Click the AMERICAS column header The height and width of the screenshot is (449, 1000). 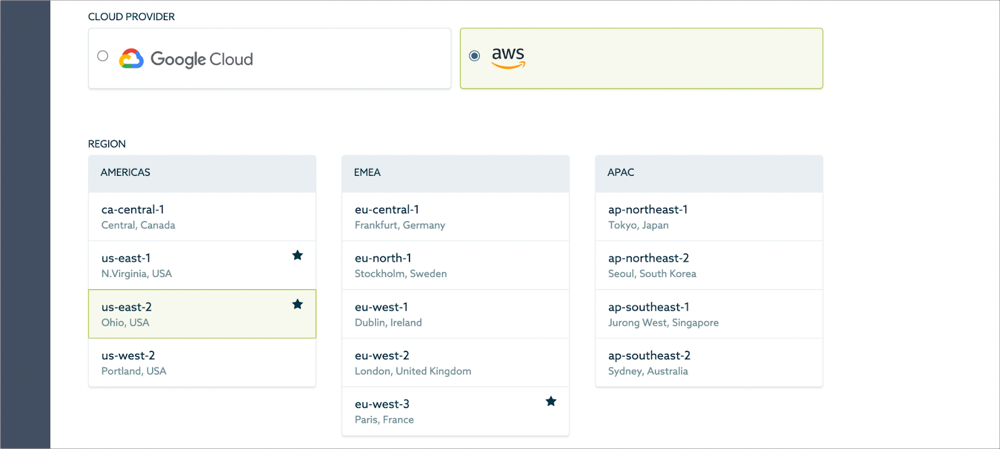202,173
